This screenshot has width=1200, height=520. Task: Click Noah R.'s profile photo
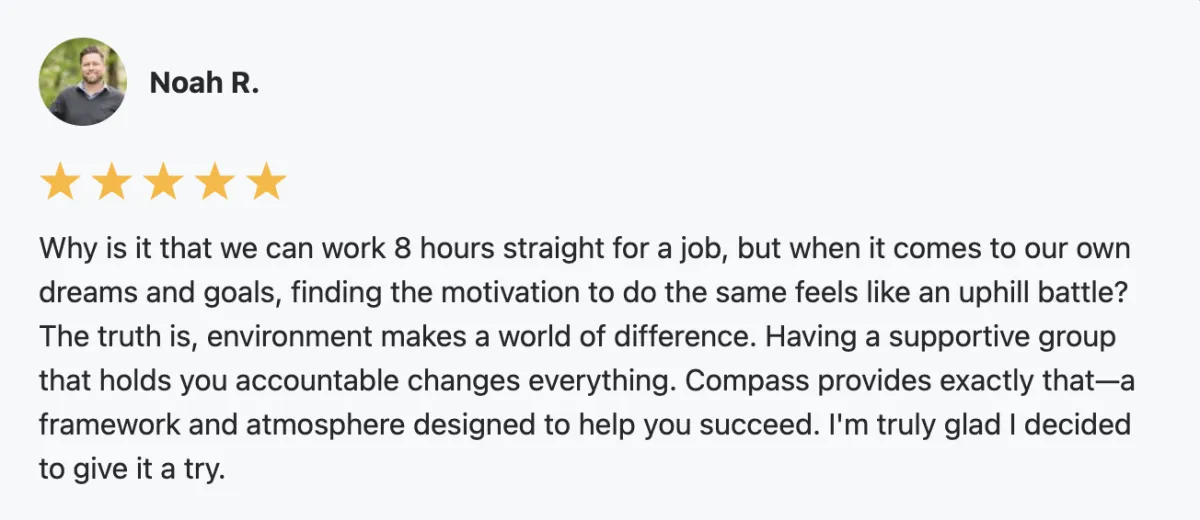[82, 82]
